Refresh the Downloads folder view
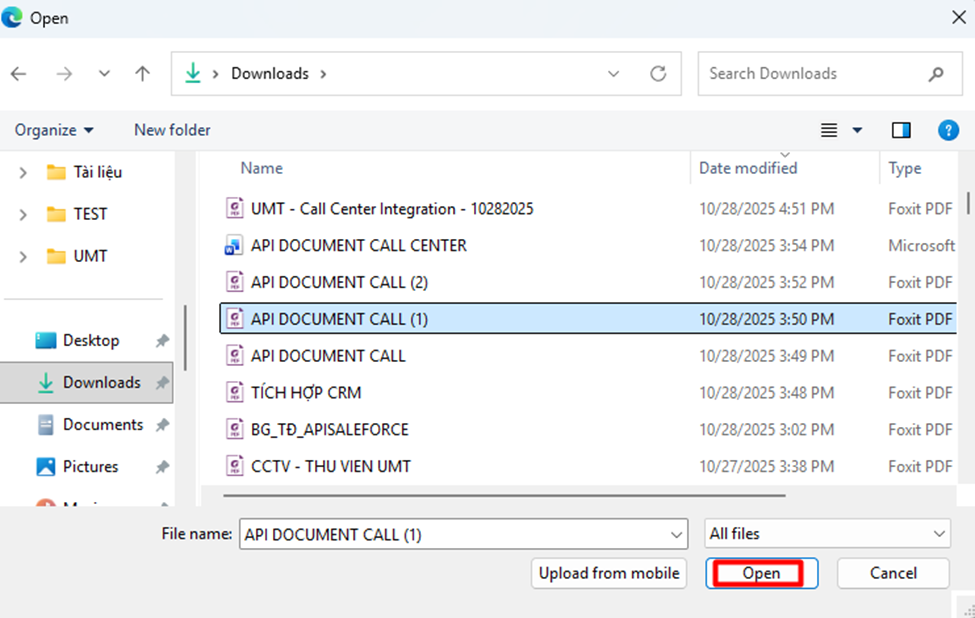 pyautogui.click(x=657, y=74)
